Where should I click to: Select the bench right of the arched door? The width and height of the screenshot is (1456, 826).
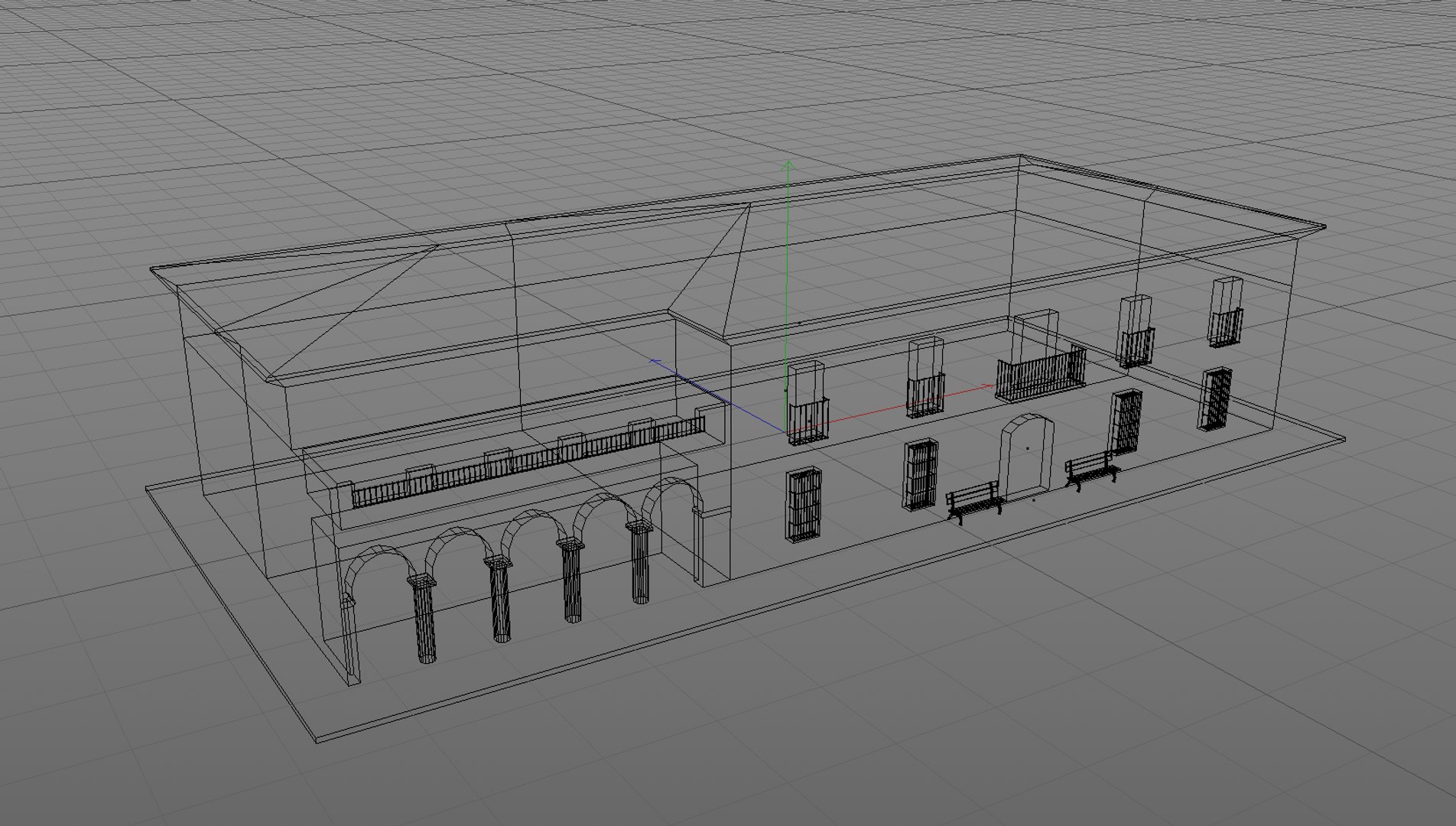[x=1092, y=470]
